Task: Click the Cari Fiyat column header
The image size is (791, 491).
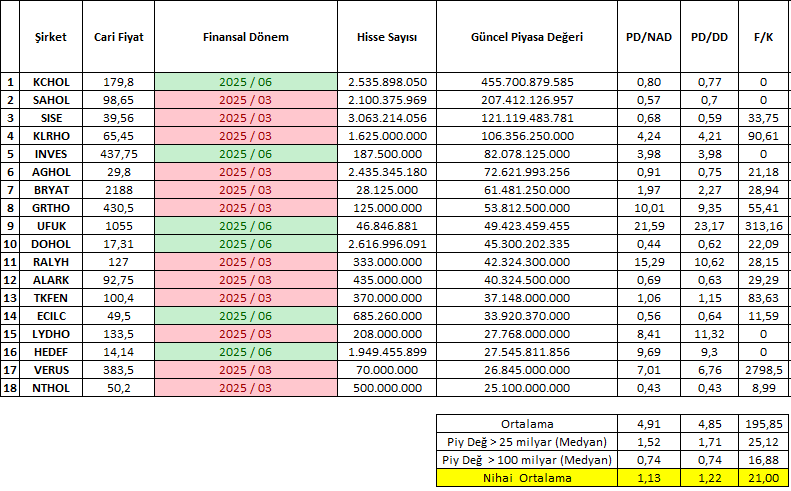Action: 118,36
